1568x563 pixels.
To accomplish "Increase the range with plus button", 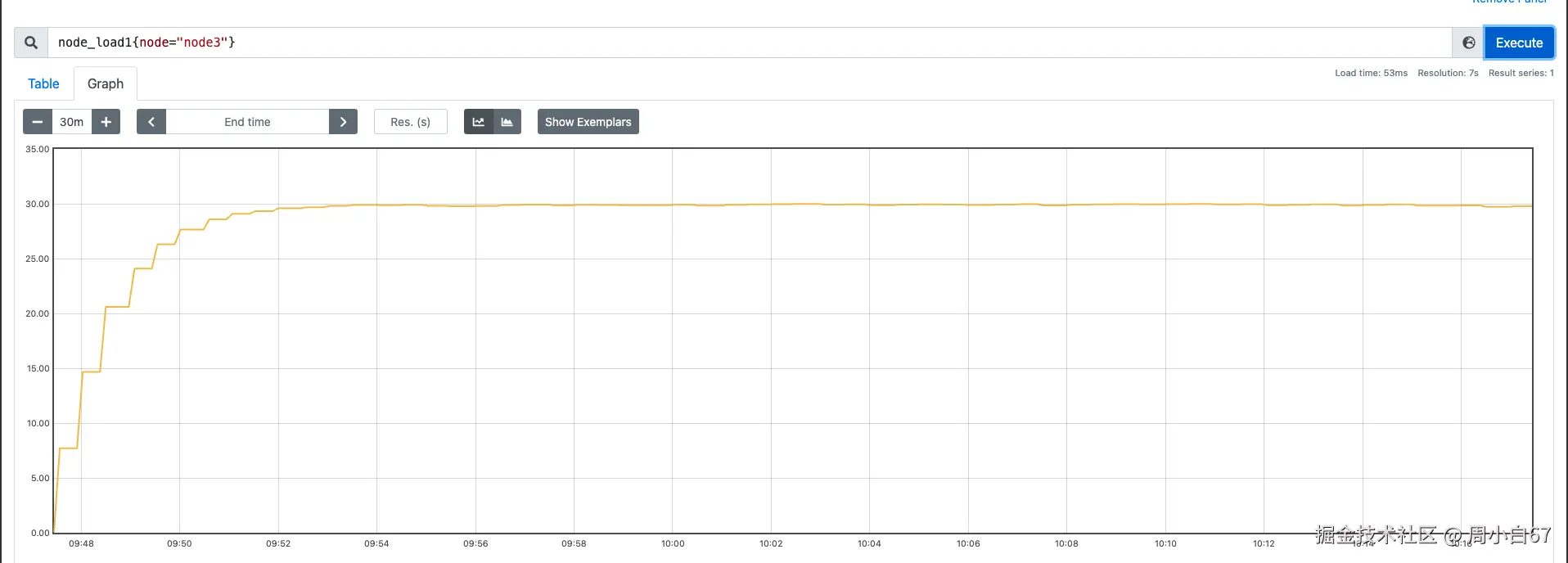I will [x=106, y=122].
